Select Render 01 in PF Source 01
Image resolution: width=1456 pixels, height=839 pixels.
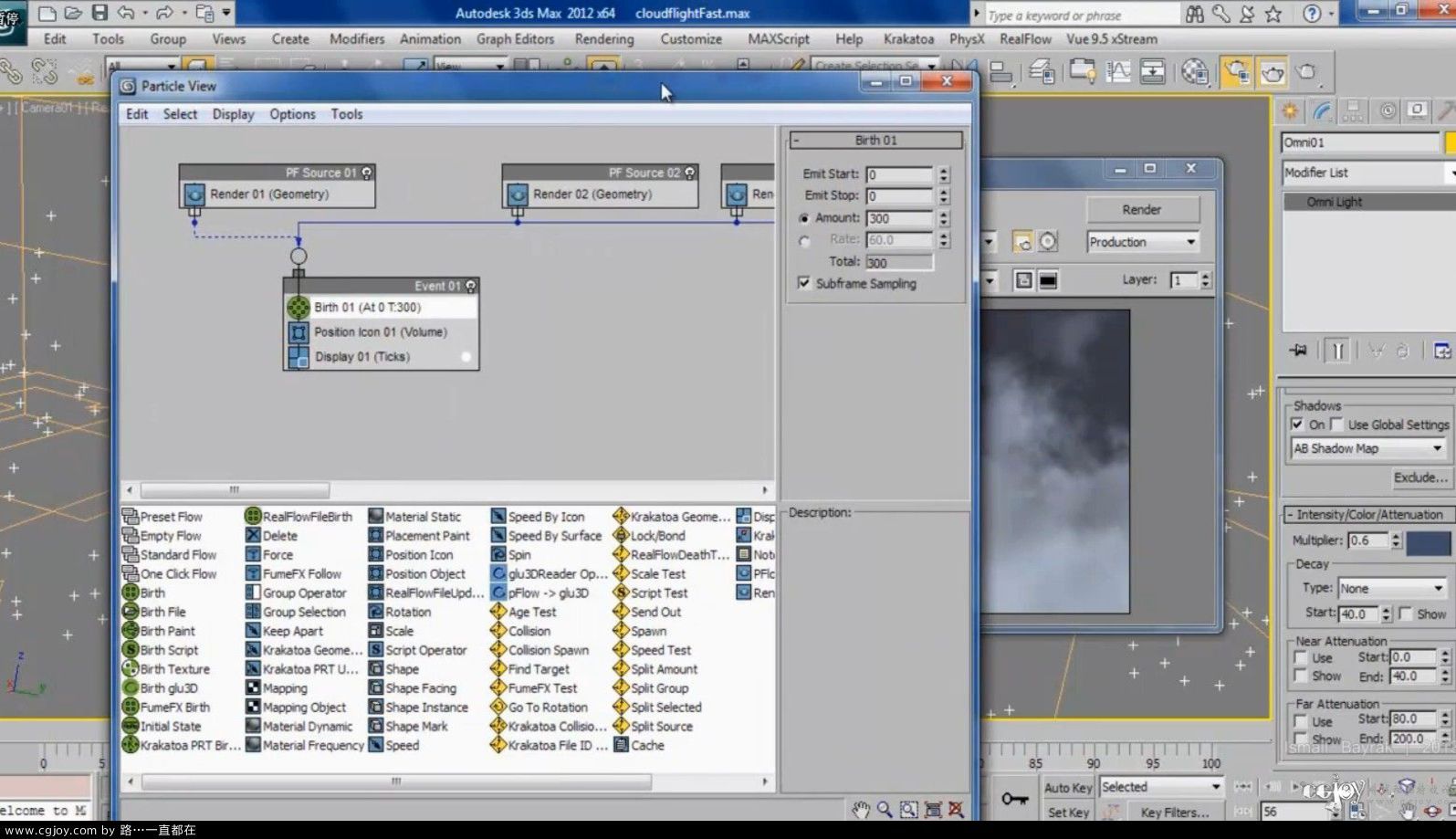pyautogui.click(x=278, y=194)
